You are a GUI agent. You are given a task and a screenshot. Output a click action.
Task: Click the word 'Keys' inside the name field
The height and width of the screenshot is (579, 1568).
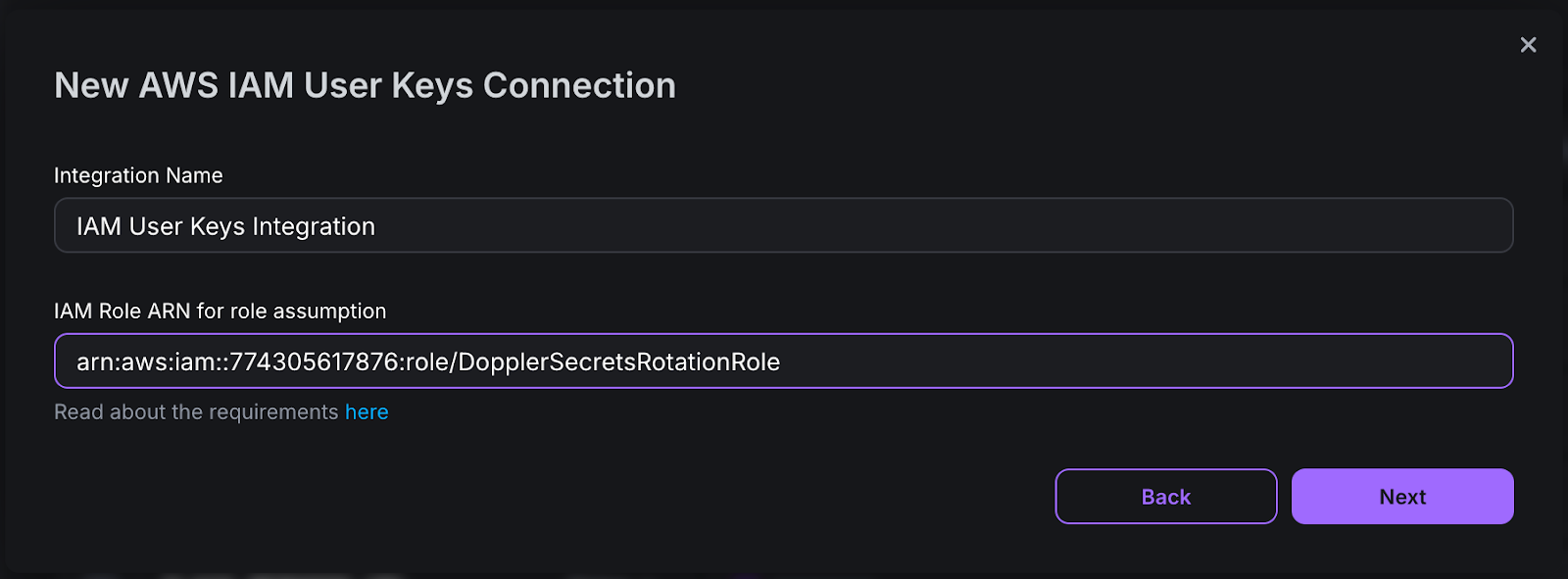pos(218,227)
